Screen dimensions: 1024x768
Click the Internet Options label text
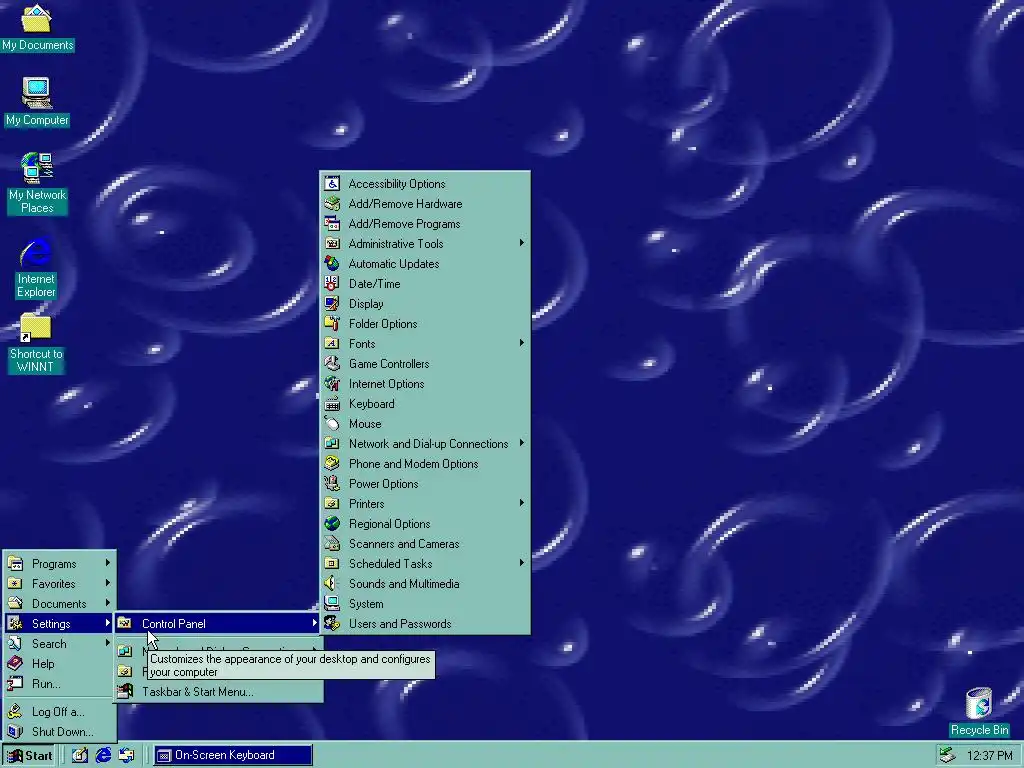[386, 384]
